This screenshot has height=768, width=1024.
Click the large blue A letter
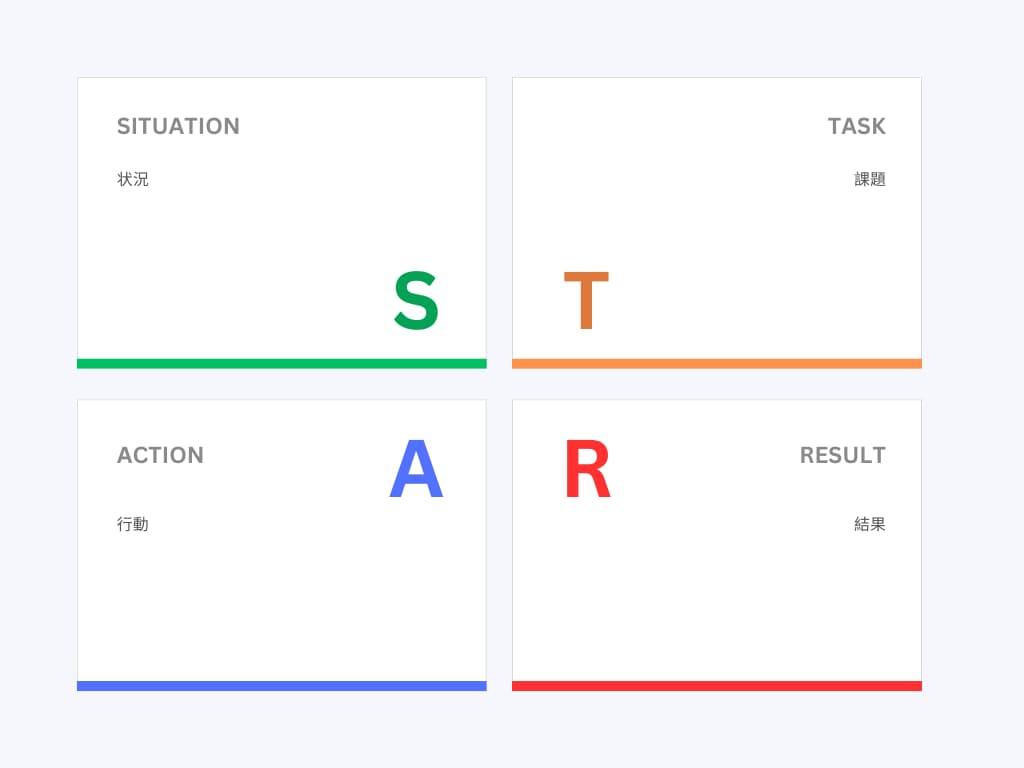point(416,470)
